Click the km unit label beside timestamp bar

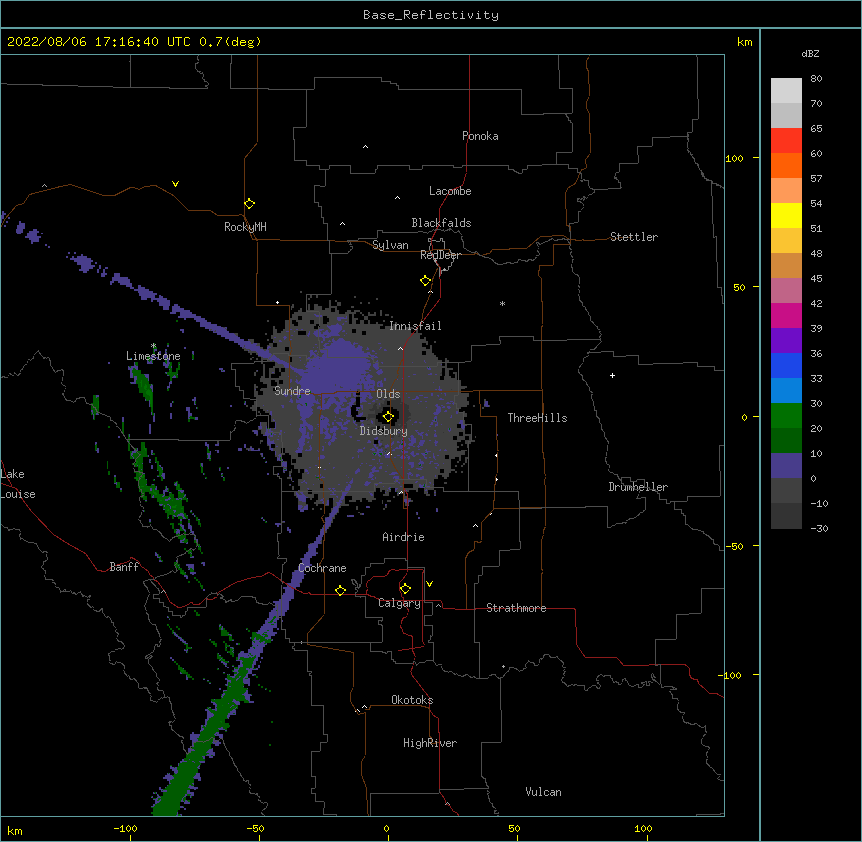pyautogui.click(x=744, y=42)
